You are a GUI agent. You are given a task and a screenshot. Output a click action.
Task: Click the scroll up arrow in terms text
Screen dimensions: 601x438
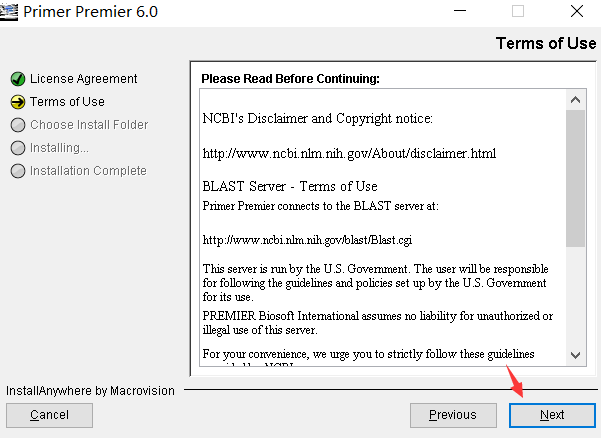575,100
